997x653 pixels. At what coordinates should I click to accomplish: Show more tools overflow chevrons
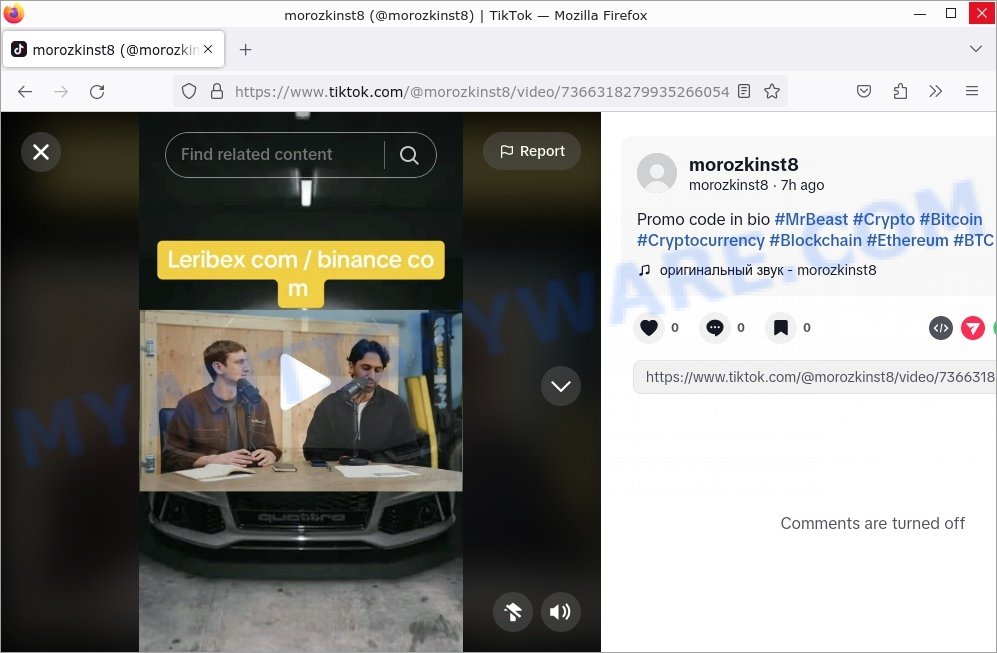(935, 92)
